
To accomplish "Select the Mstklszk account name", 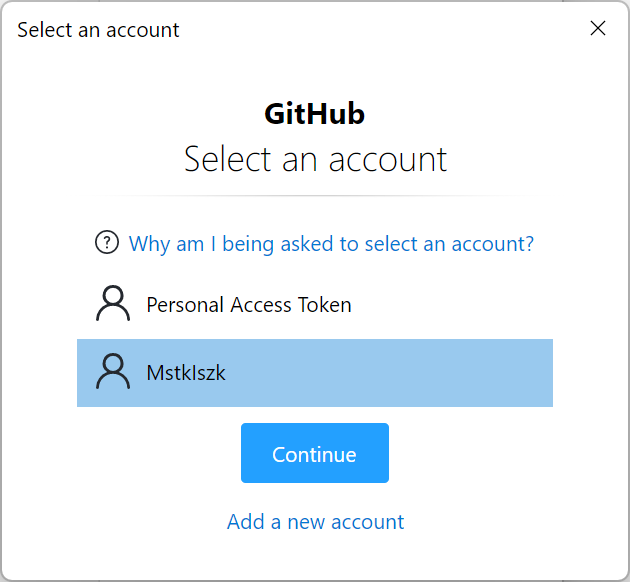I will coord(186,373).
